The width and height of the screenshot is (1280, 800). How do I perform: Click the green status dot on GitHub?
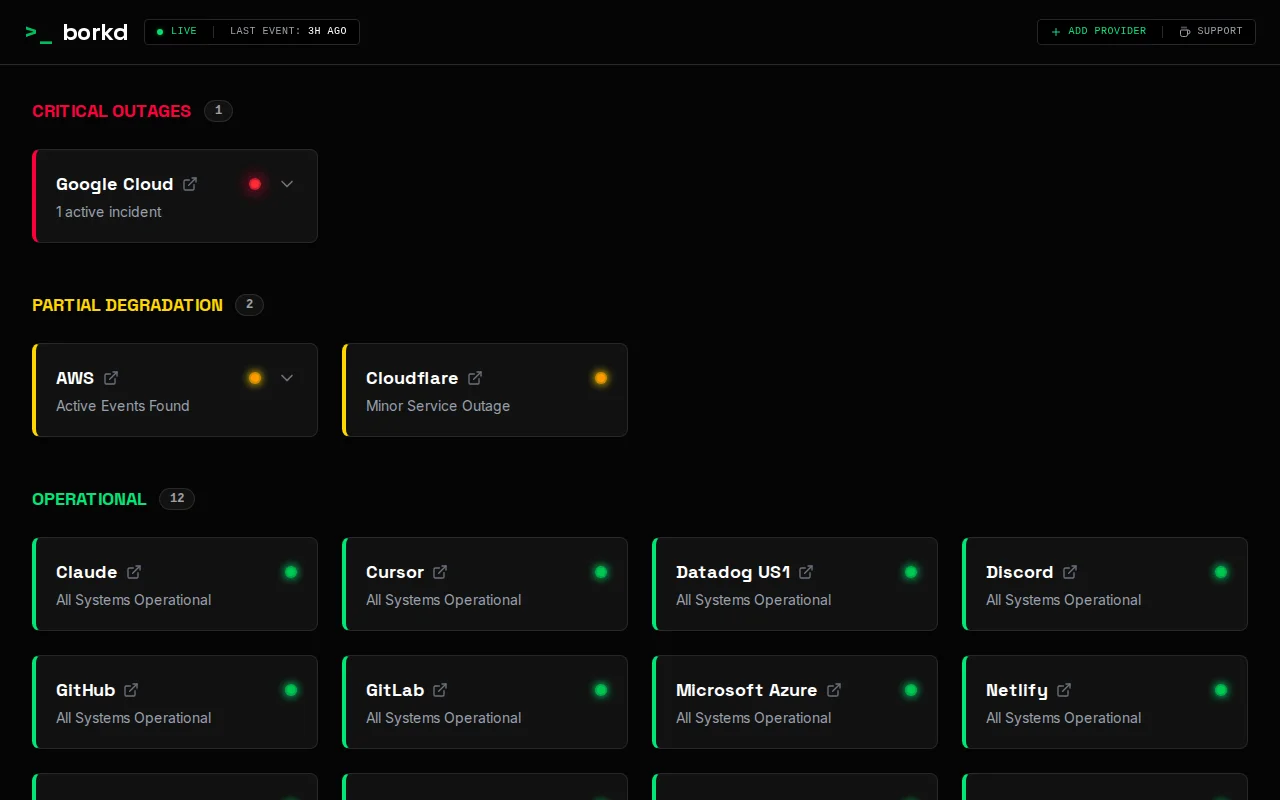291,690
